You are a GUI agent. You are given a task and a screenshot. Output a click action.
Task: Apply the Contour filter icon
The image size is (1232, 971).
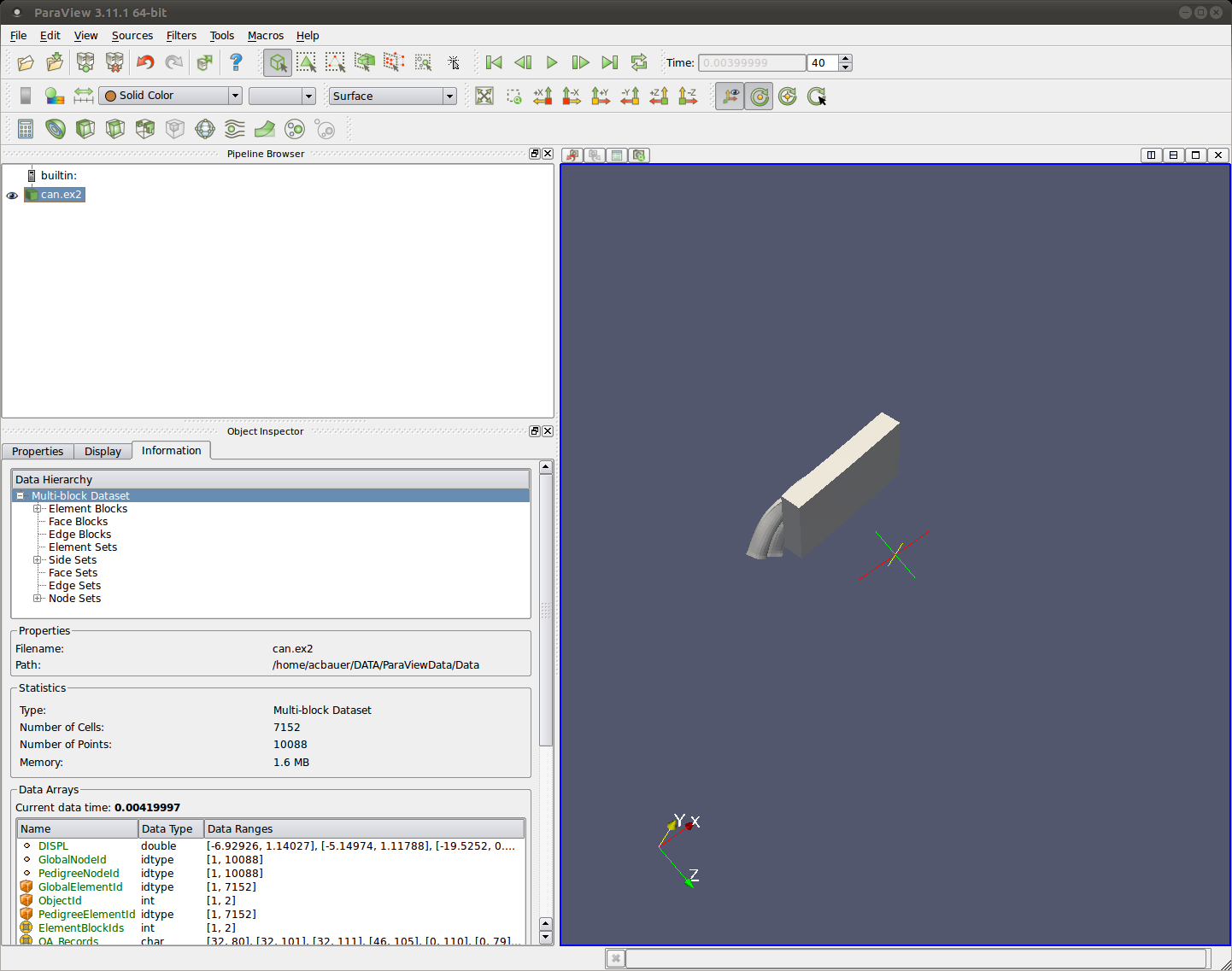(56, 129)
